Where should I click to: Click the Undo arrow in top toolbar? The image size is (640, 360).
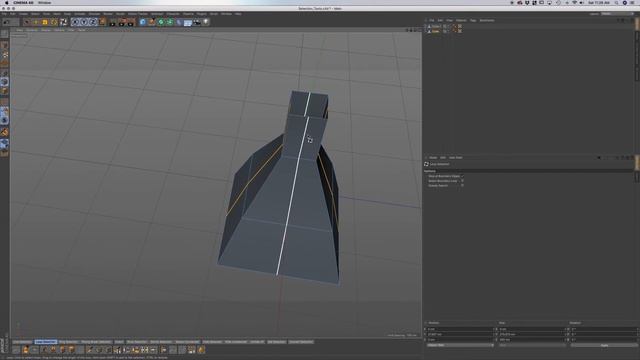7,22
